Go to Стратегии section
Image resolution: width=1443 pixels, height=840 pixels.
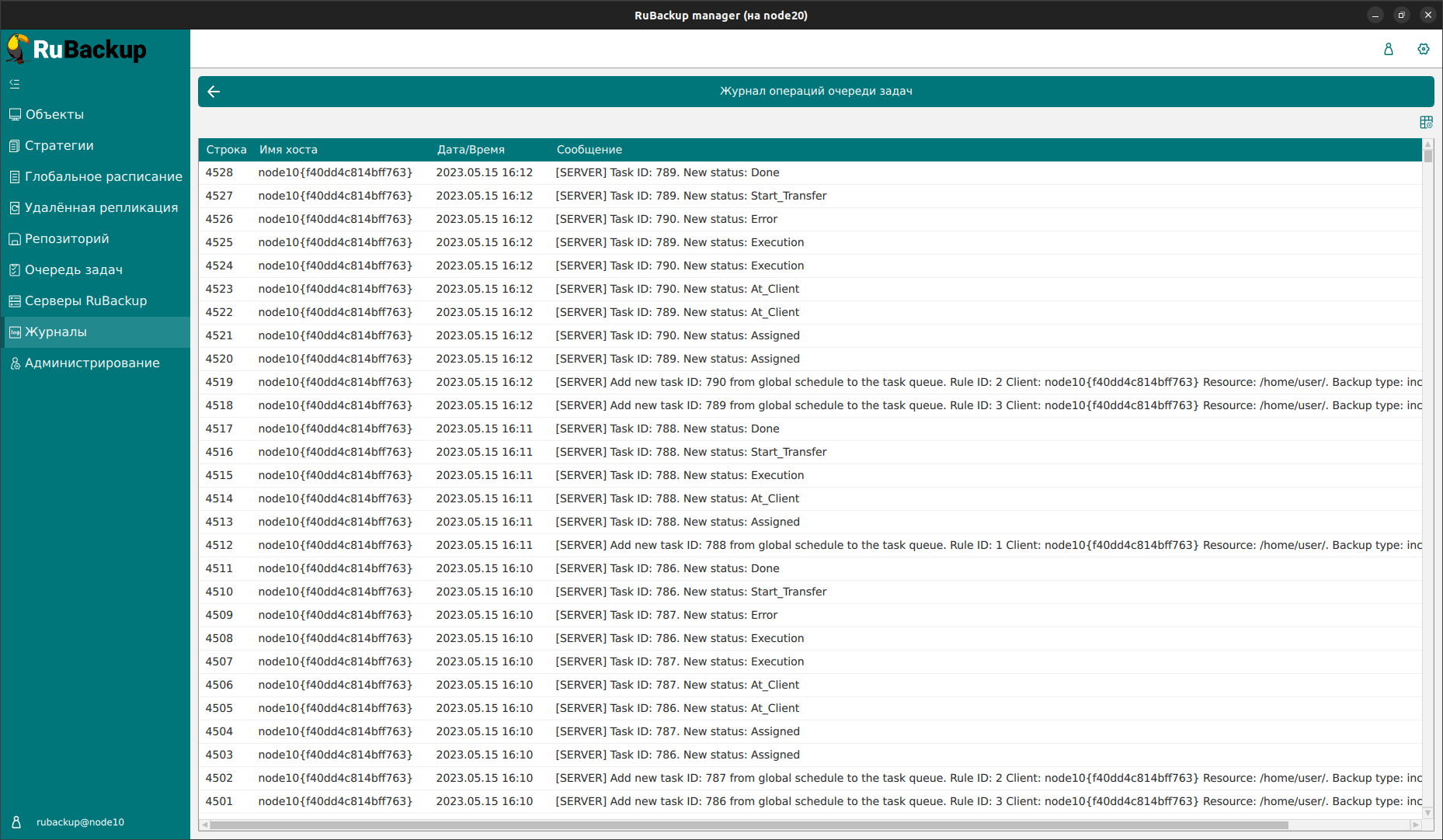pyautogui.click(x=59, y=145)
